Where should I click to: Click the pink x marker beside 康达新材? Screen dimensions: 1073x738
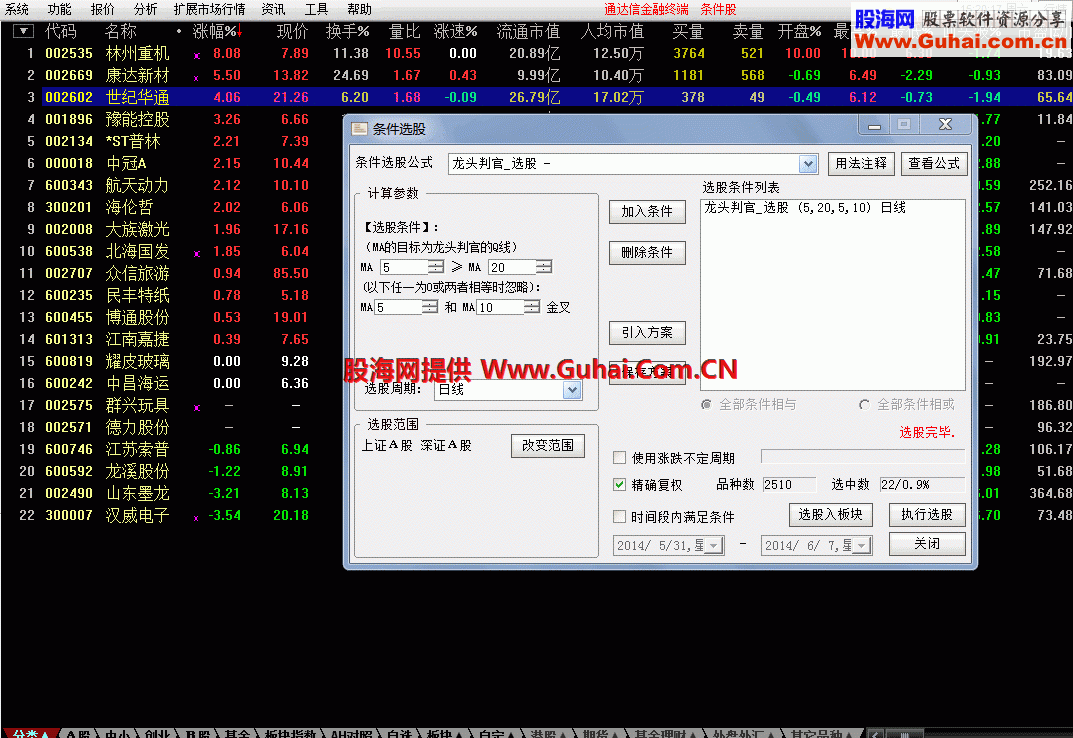pyautogui.click(x=197, y=78)
